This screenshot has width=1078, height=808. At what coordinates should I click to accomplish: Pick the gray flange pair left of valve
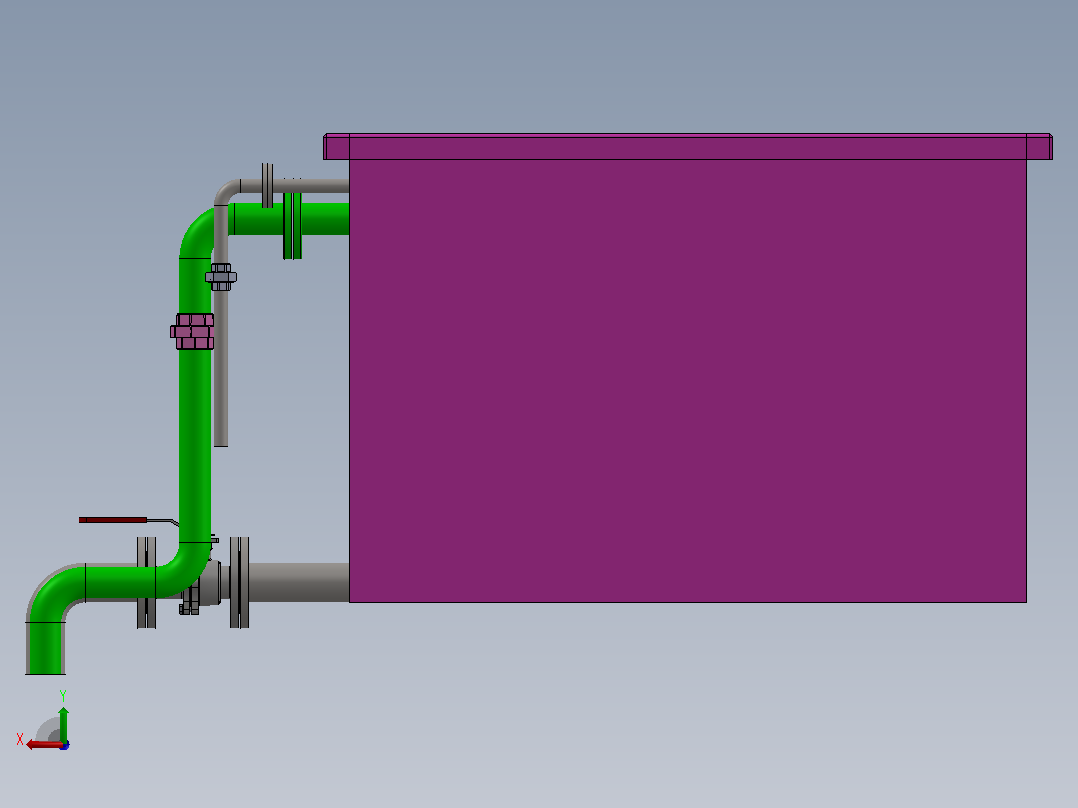pyautogui.click(x=146, y=582)
